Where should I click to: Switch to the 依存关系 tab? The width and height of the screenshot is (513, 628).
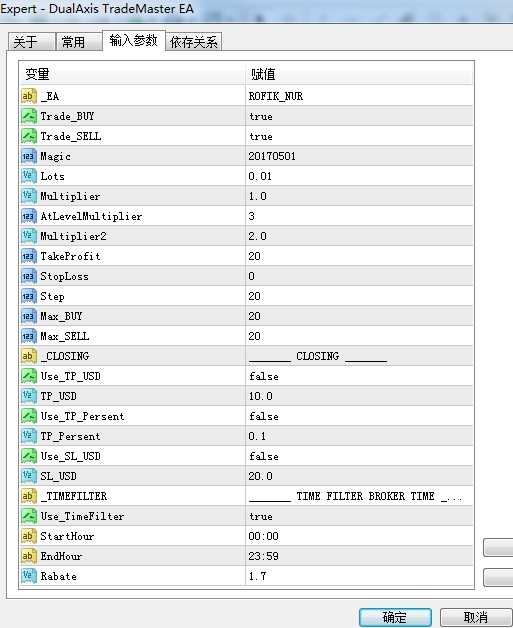tap(193, 42)
